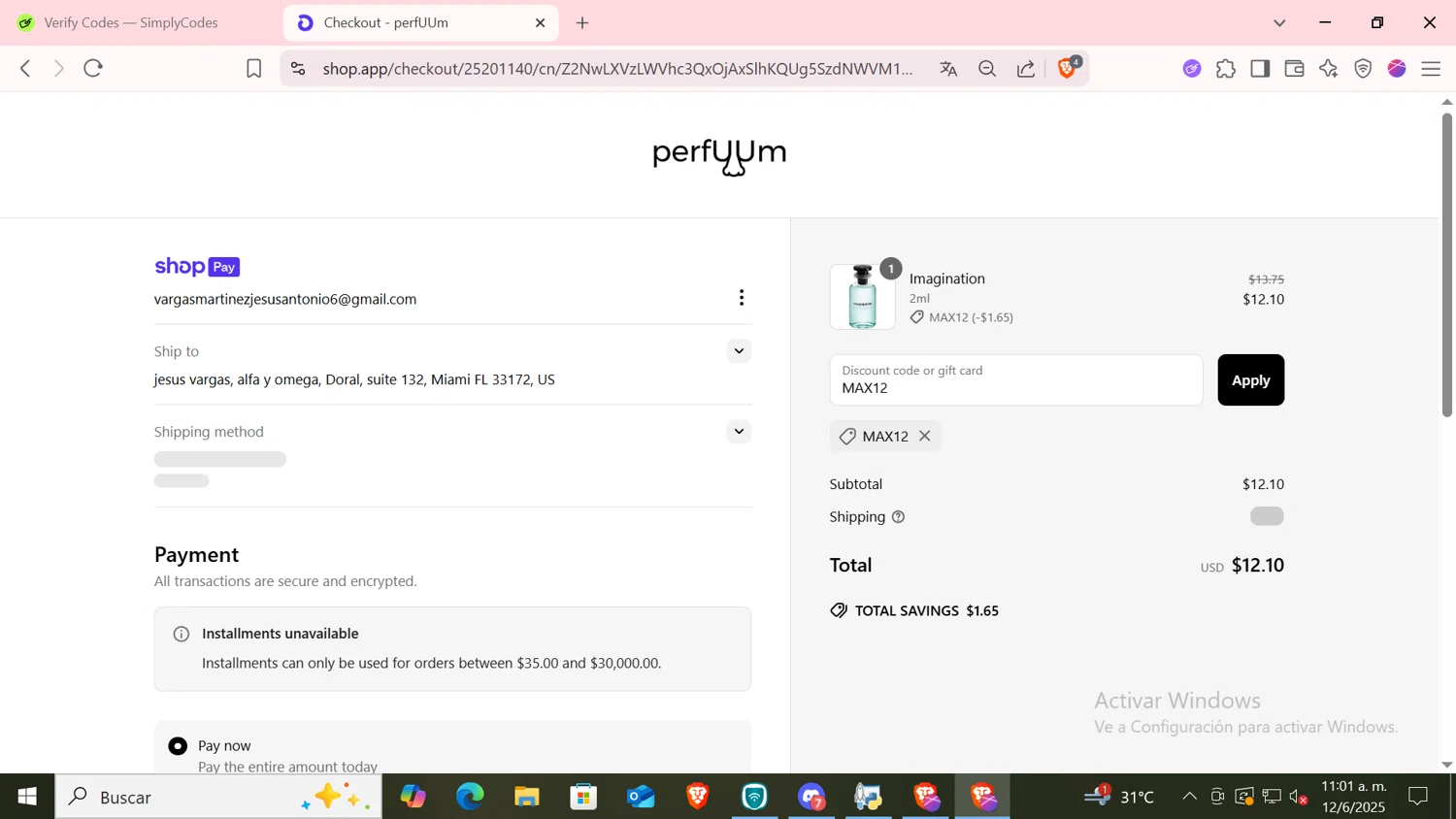This screenshot has height=819, width=1456.
Task: Apply the discount code
Action: click(x=1250, y=380)
